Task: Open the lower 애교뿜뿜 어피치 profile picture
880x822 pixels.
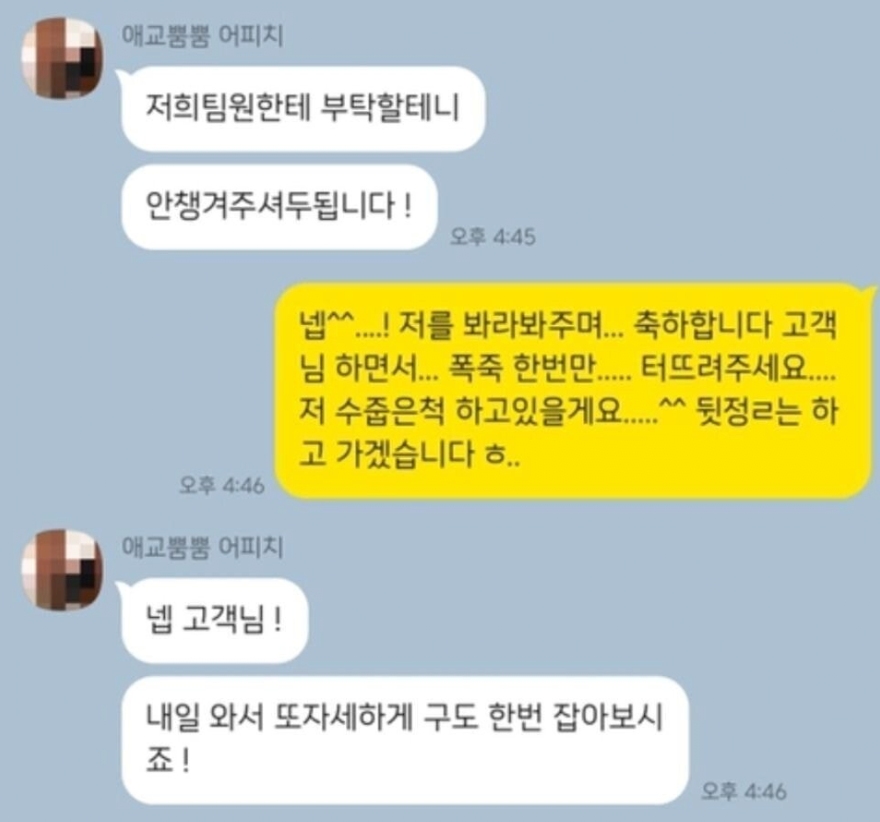Action: pos(62,570)
